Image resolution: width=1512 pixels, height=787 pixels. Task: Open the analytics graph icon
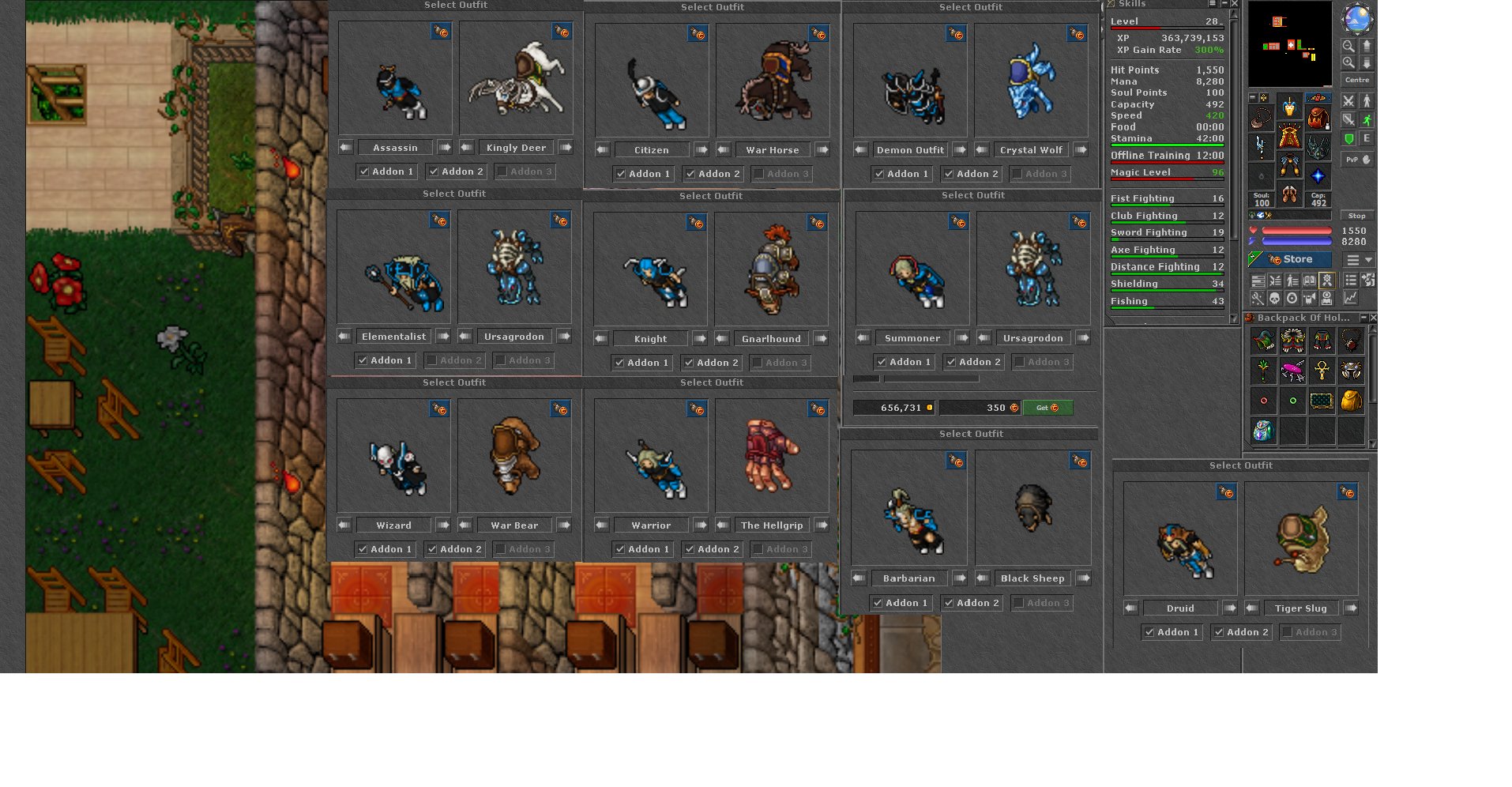[1350, 298]
